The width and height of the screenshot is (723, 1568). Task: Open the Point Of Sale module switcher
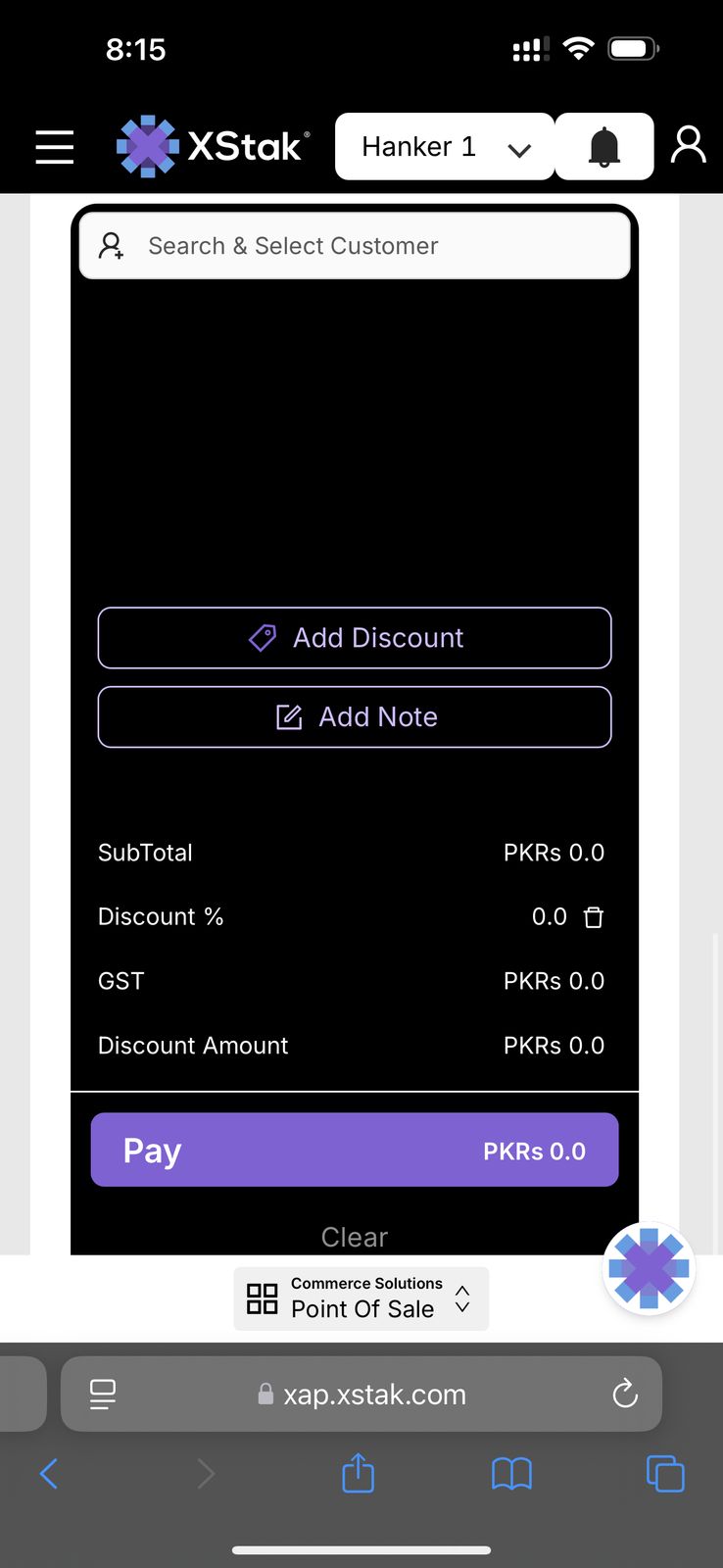[361, 1298]
